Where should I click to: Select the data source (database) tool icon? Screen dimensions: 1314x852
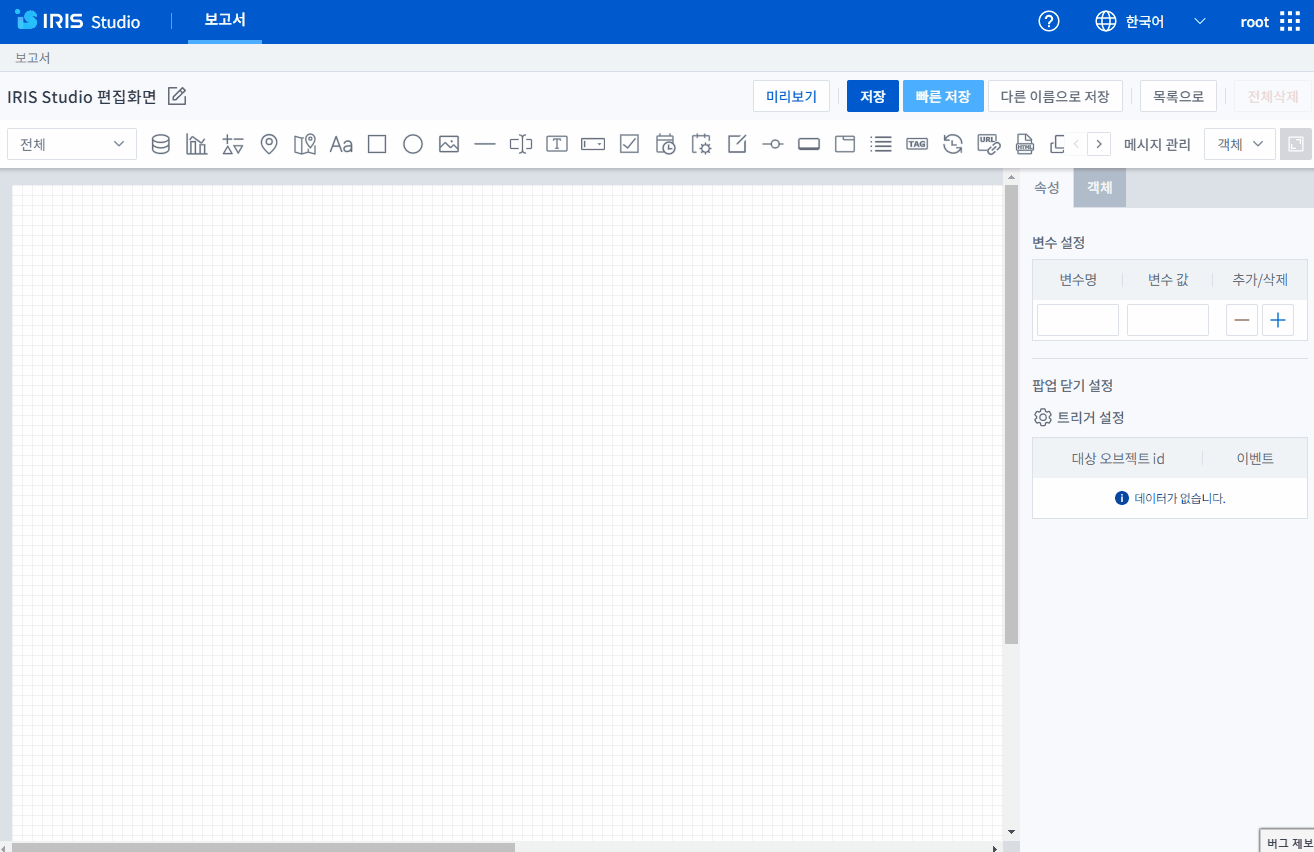point(160,144)
